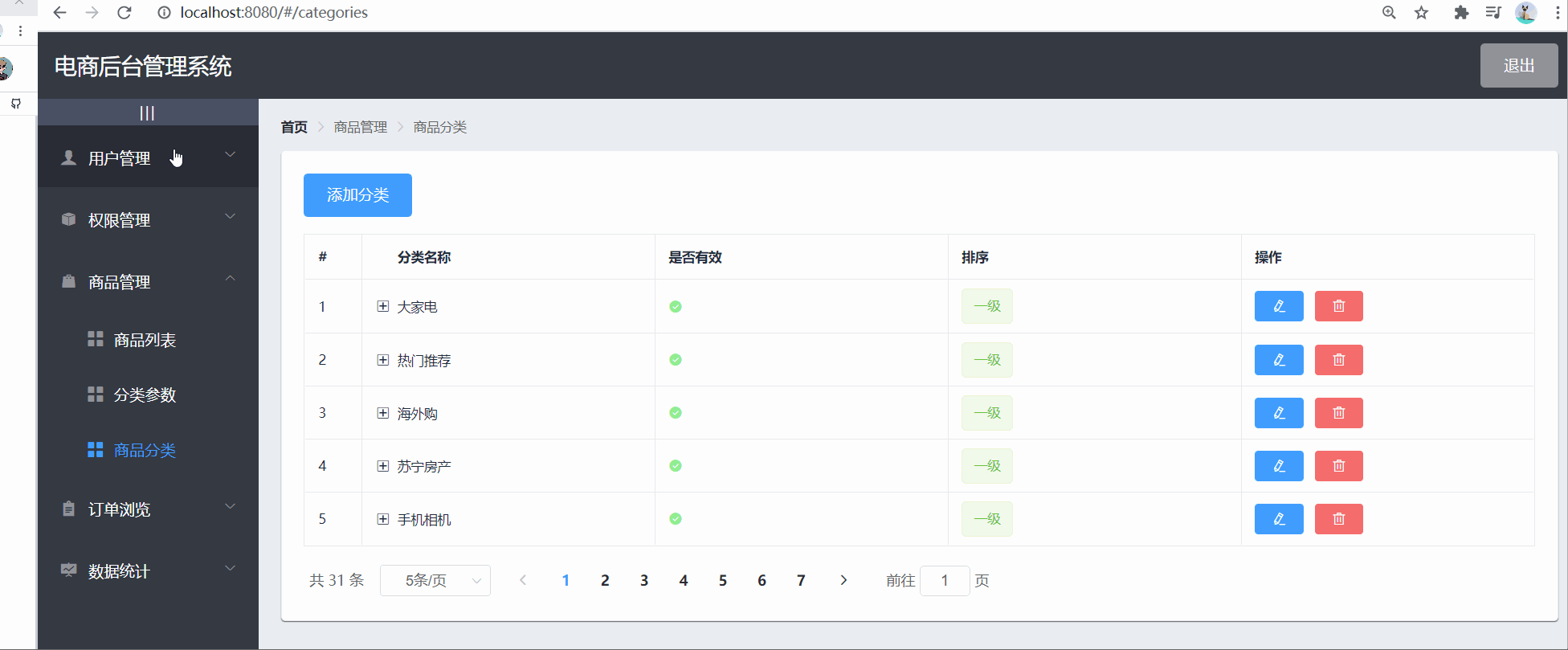Expand the 热门推荐 category row
This screenshot has height=650, width=1568.
coord(383,360)
